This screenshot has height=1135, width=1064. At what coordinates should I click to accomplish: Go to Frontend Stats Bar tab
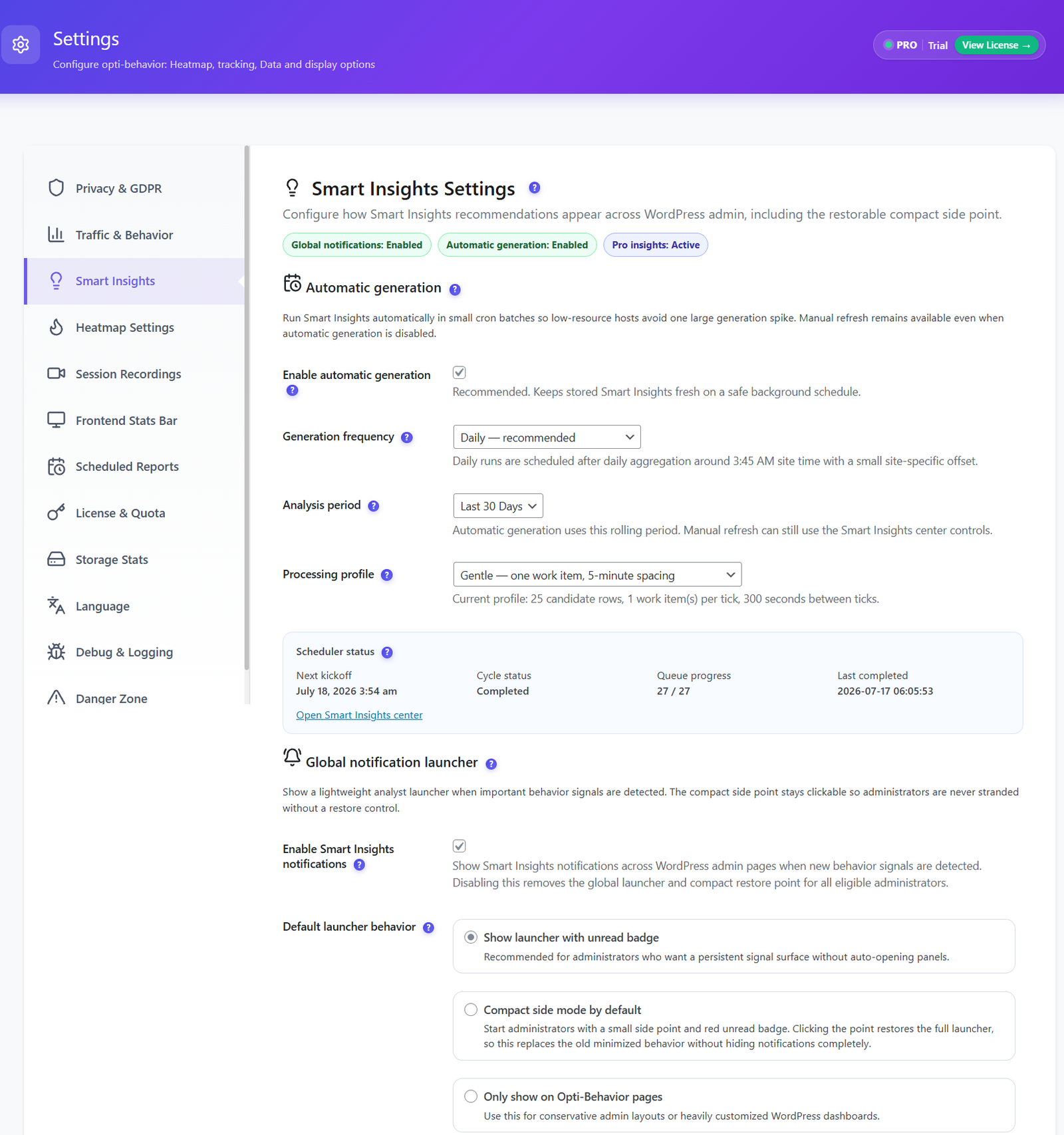pyautogui.click(x=134, y=420)
